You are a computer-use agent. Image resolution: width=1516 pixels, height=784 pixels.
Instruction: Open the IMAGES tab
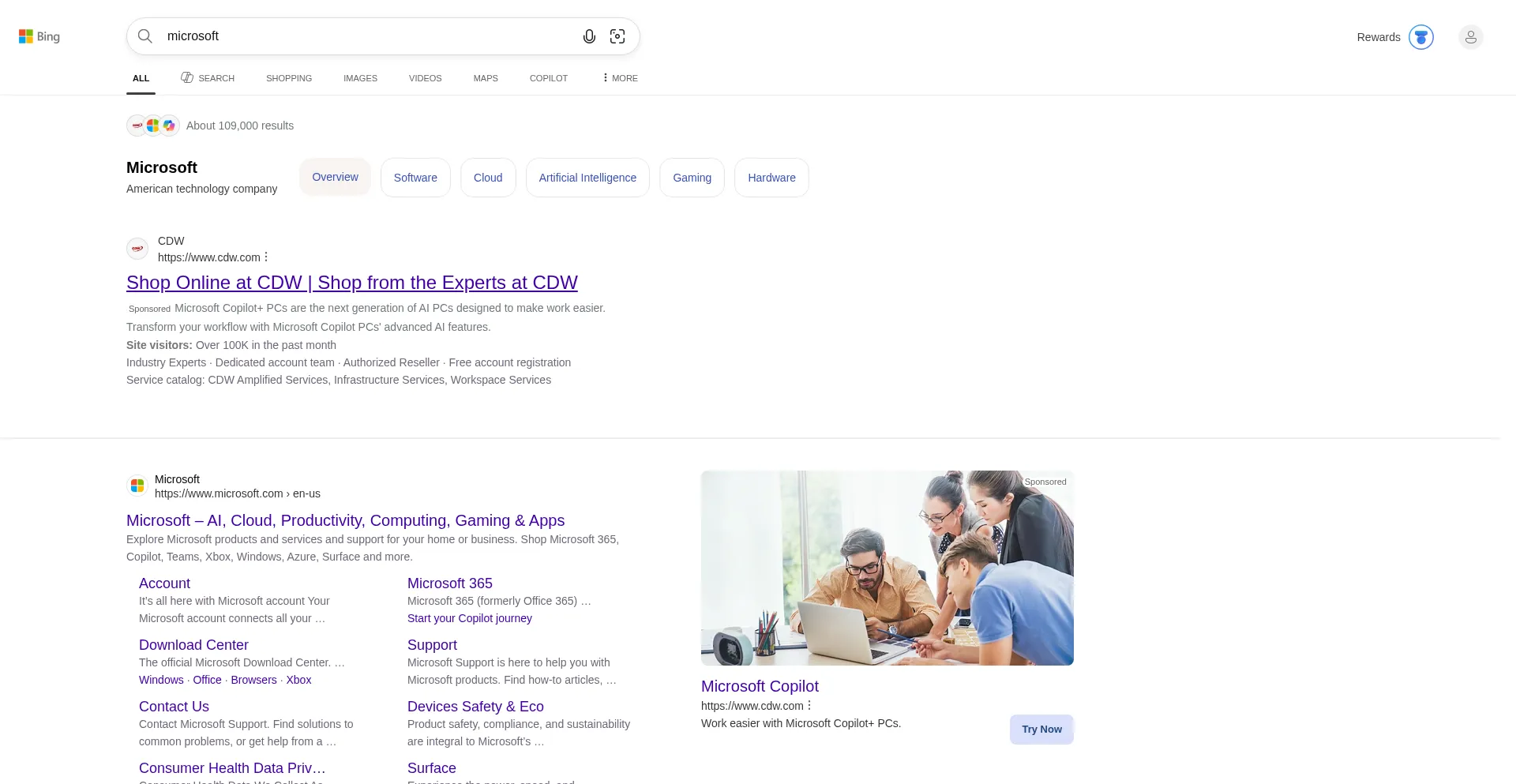point(360,78)
